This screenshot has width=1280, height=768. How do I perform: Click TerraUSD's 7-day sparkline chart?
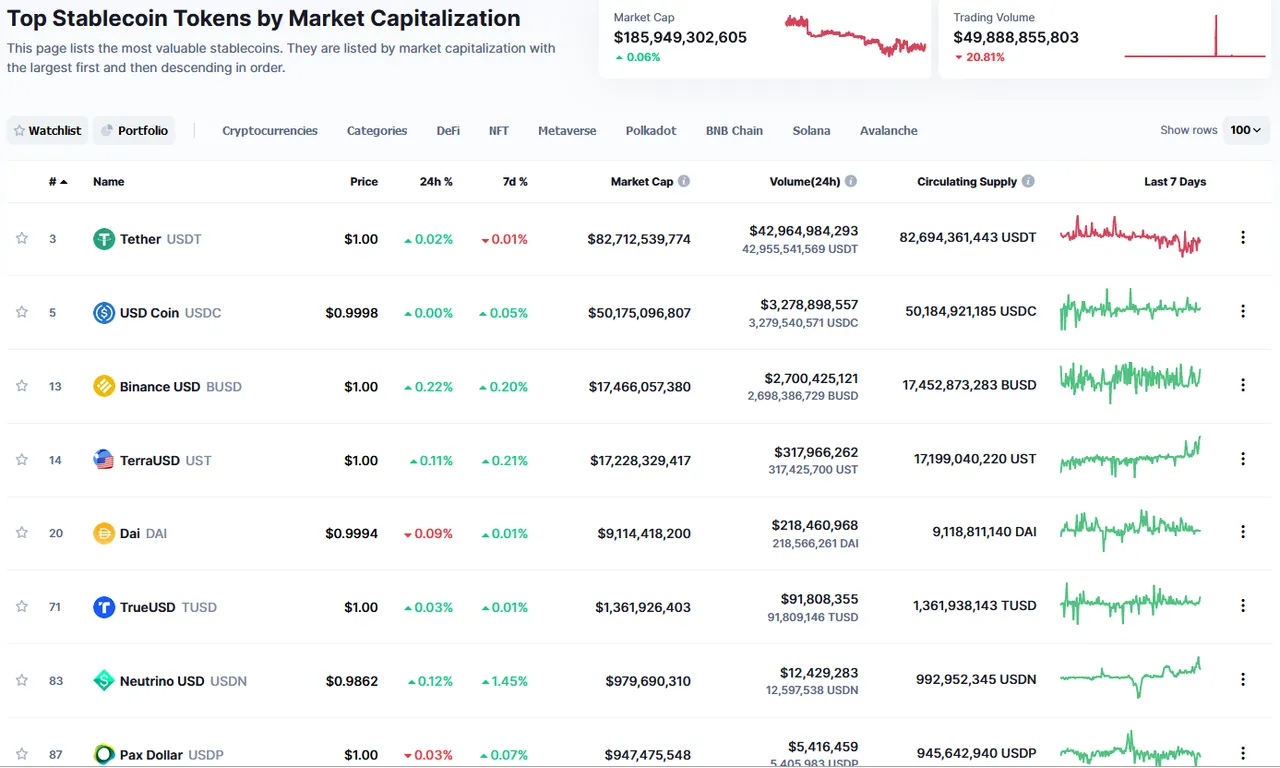click(1130, 457)
